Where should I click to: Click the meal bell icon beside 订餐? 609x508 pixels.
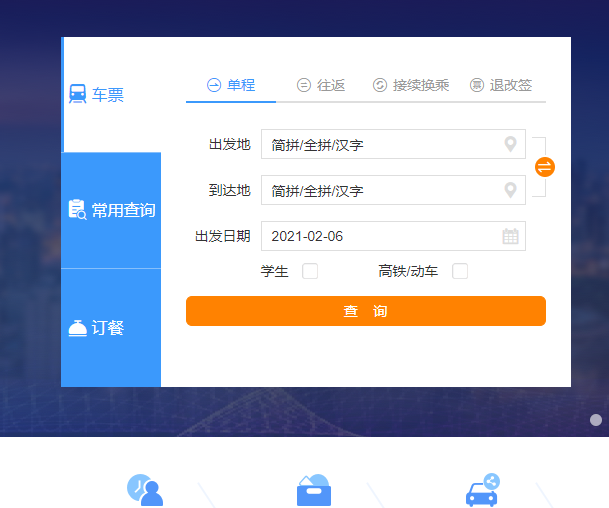pos(77,328)
